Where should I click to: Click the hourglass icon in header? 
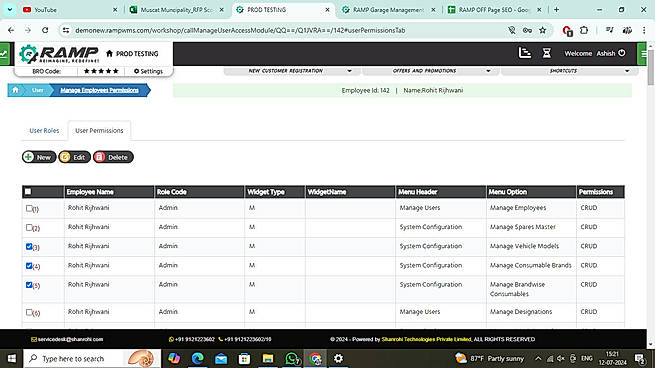[546, 53]
